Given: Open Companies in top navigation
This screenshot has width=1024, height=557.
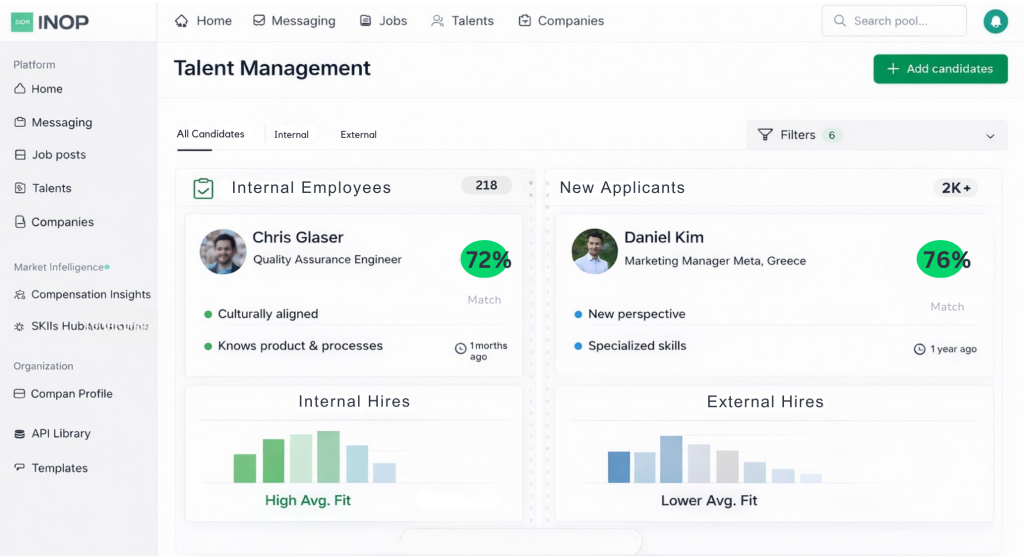Looking at the screenshot, I should tap(560, 21).
